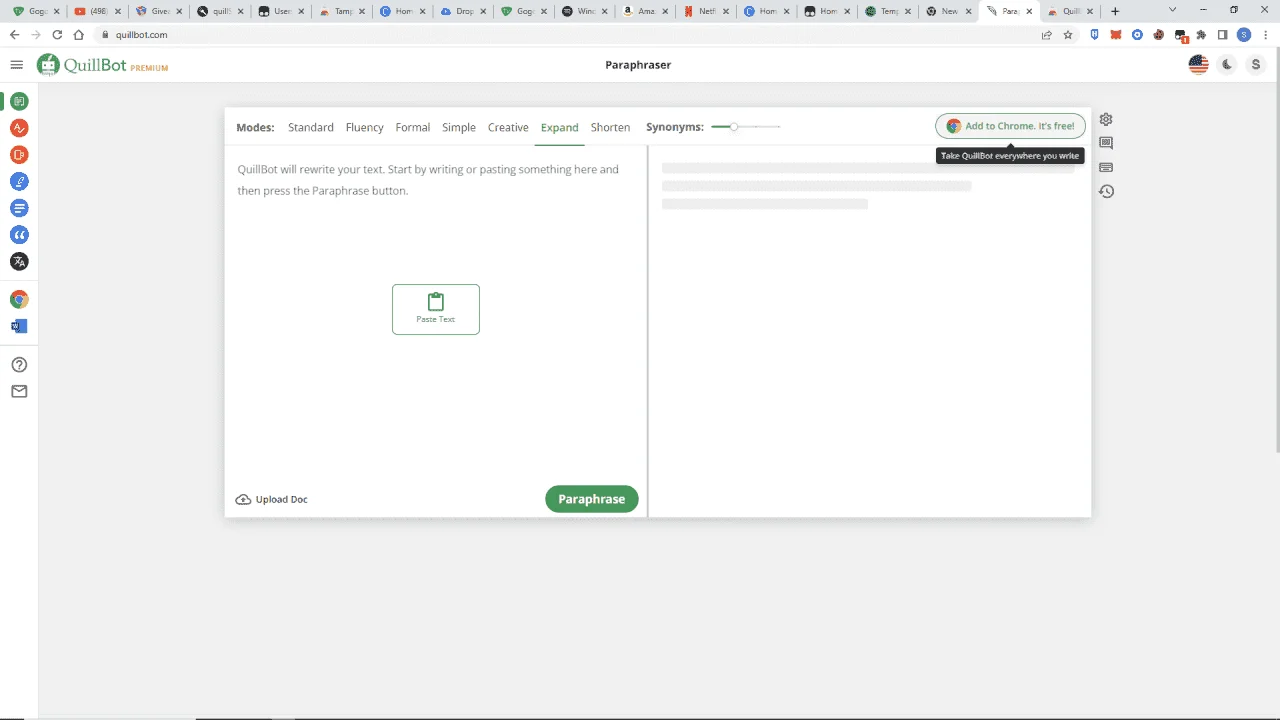
Task: Click Add to Chrome. It's free! button
Action: point(1010,126)
